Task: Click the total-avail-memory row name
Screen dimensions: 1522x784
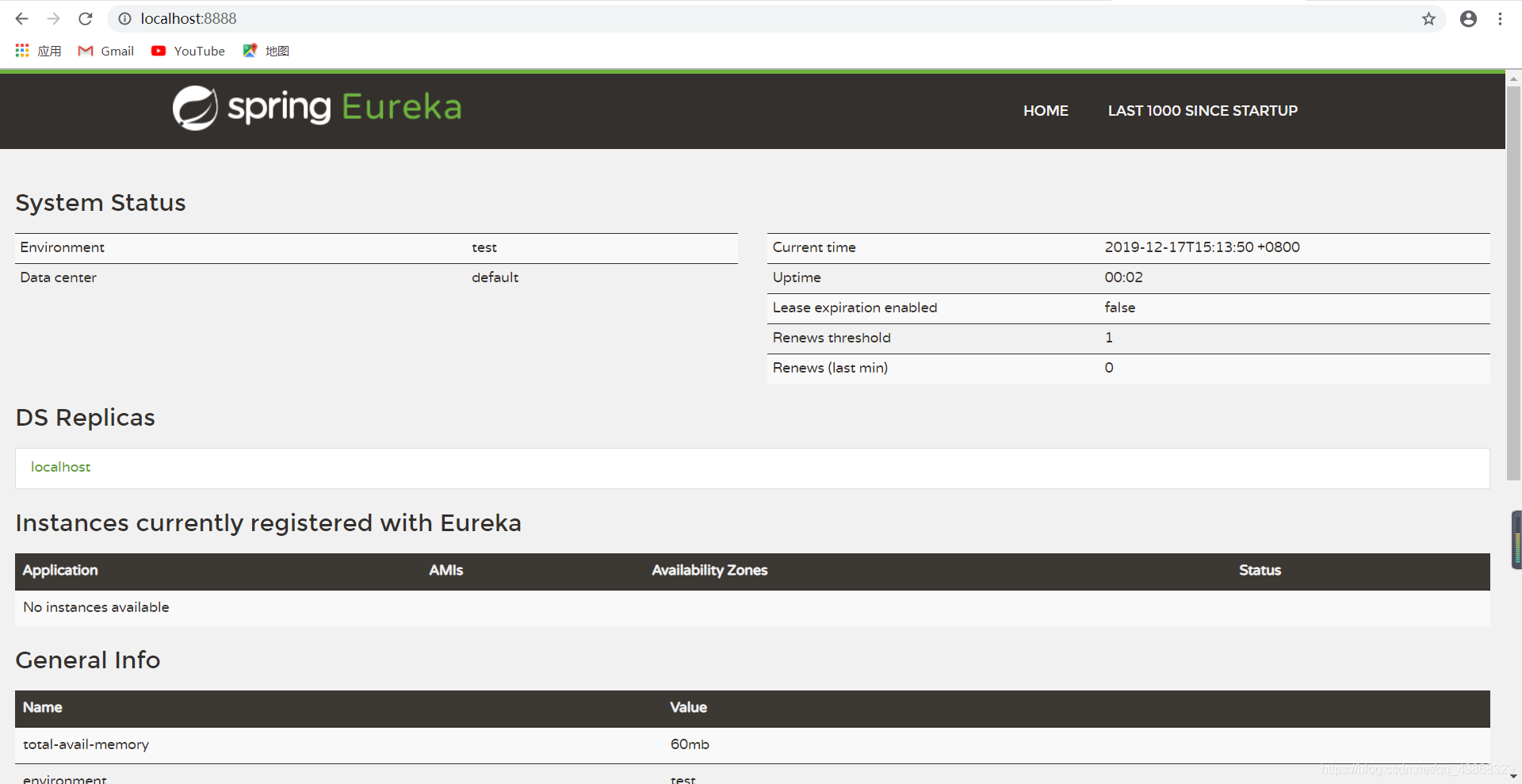Action: click(86, 744)
